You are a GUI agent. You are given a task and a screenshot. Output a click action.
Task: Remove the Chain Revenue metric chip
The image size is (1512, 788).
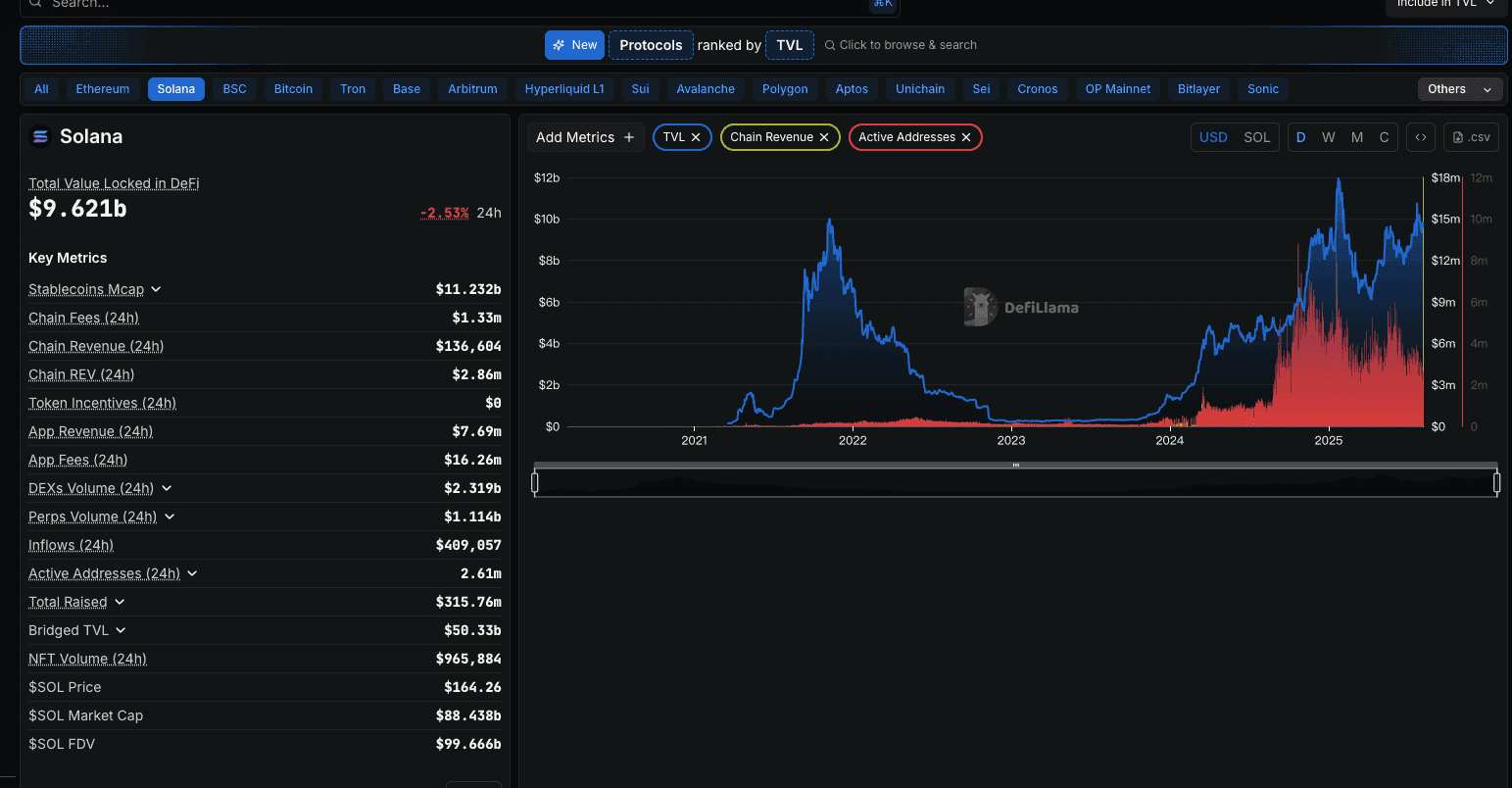pos(824,137)
